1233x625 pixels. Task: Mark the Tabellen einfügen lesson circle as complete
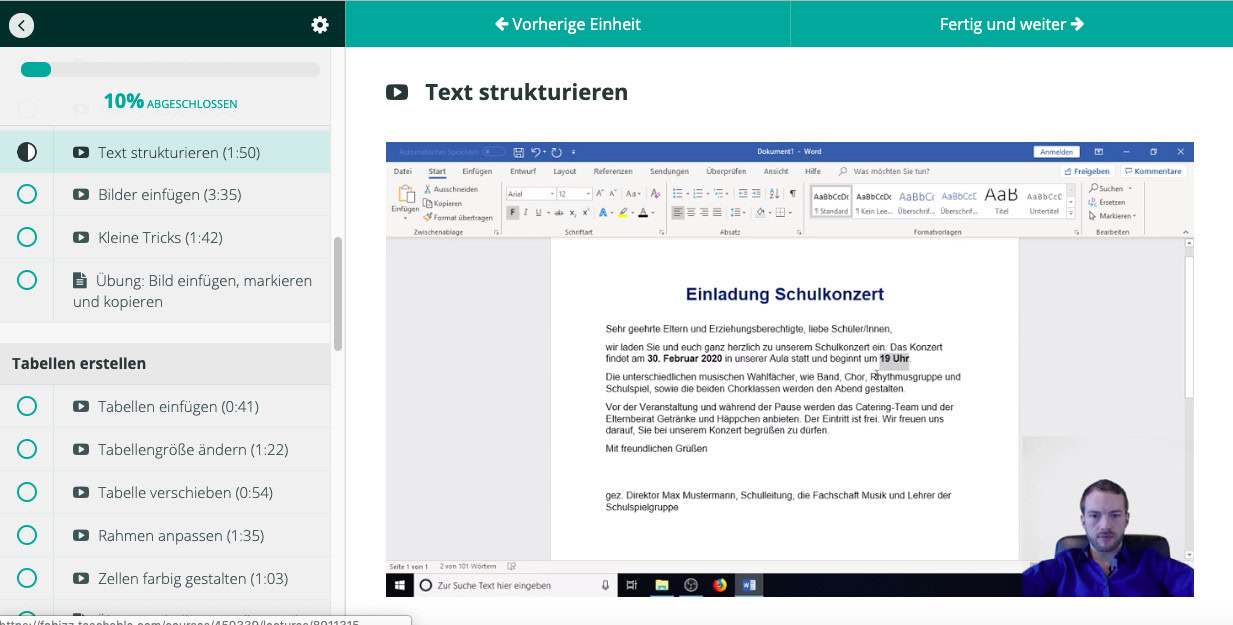(27, 406)
